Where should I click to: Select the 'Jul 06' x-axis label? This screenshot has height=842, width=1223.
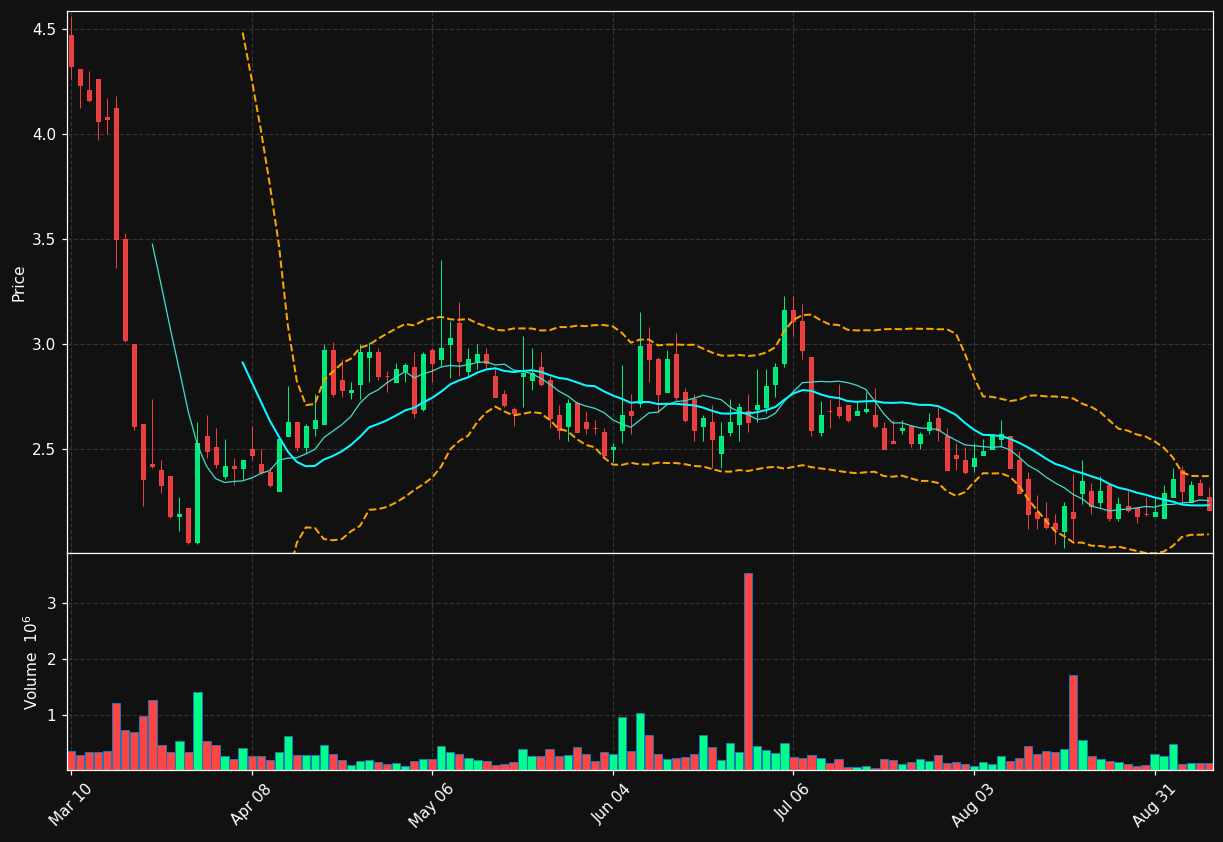coord(793,804)
